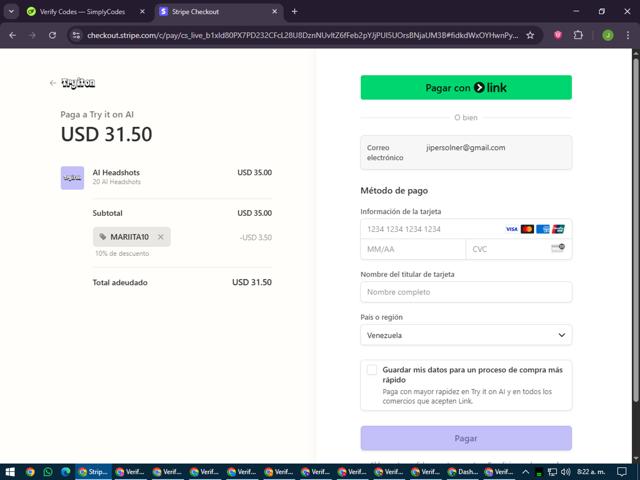Go back to Try it on store arrow
640x480 pixels.
53,83
